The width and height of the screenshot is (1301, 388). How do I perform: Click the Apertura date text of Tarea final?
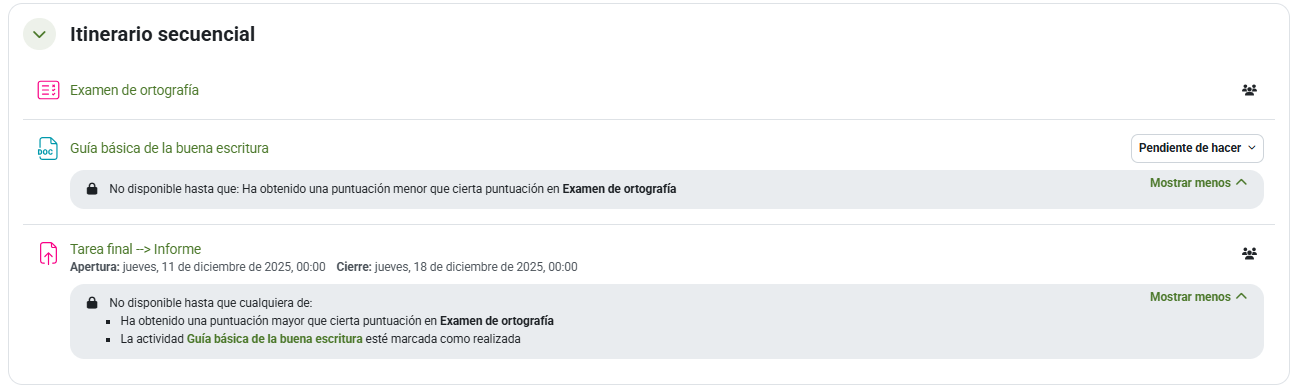198,267
